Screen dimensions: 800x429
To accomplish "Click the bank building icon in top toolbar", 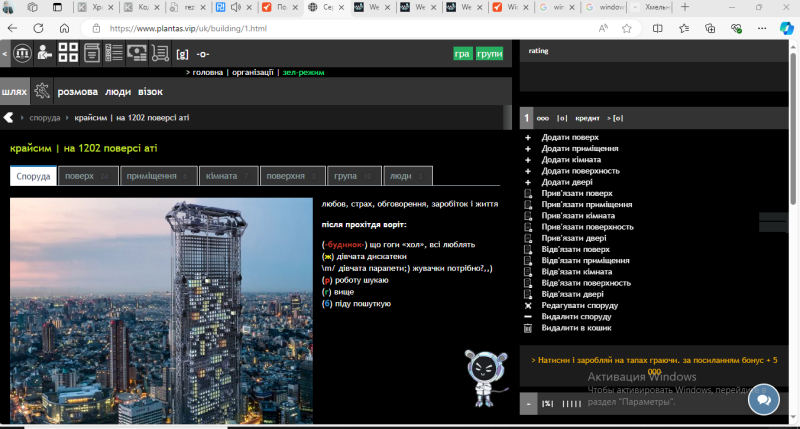I will click(21, 53).
